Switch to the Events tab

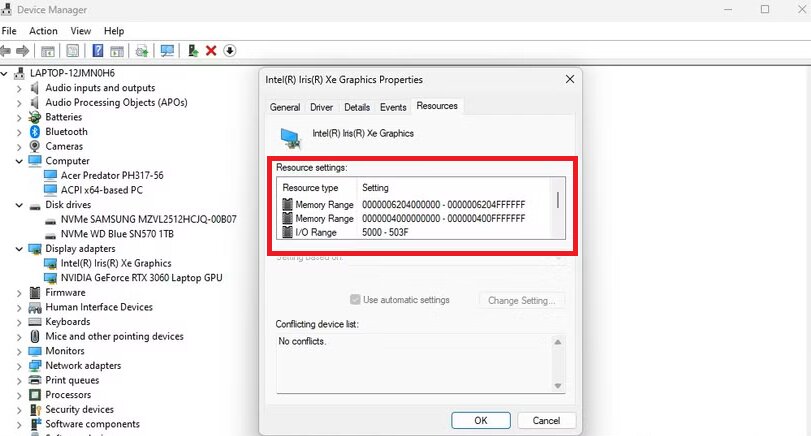[393, 107]
